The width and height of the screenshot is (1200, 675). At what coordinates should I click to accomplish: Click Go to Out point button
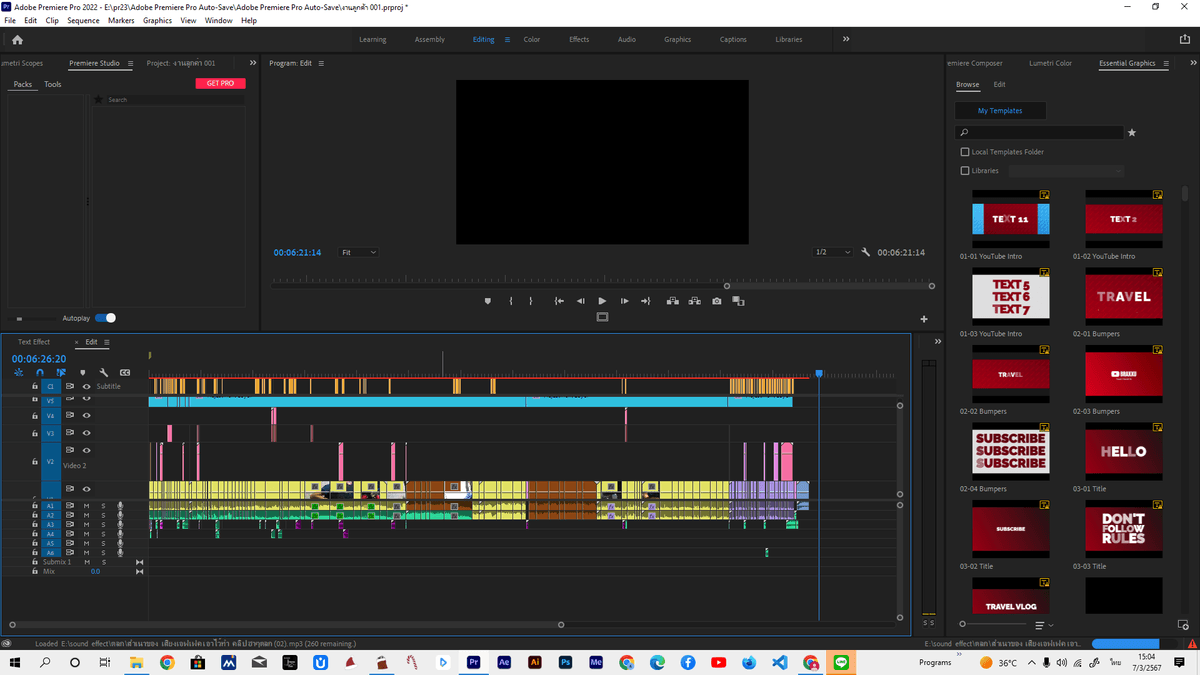(646, 301)
